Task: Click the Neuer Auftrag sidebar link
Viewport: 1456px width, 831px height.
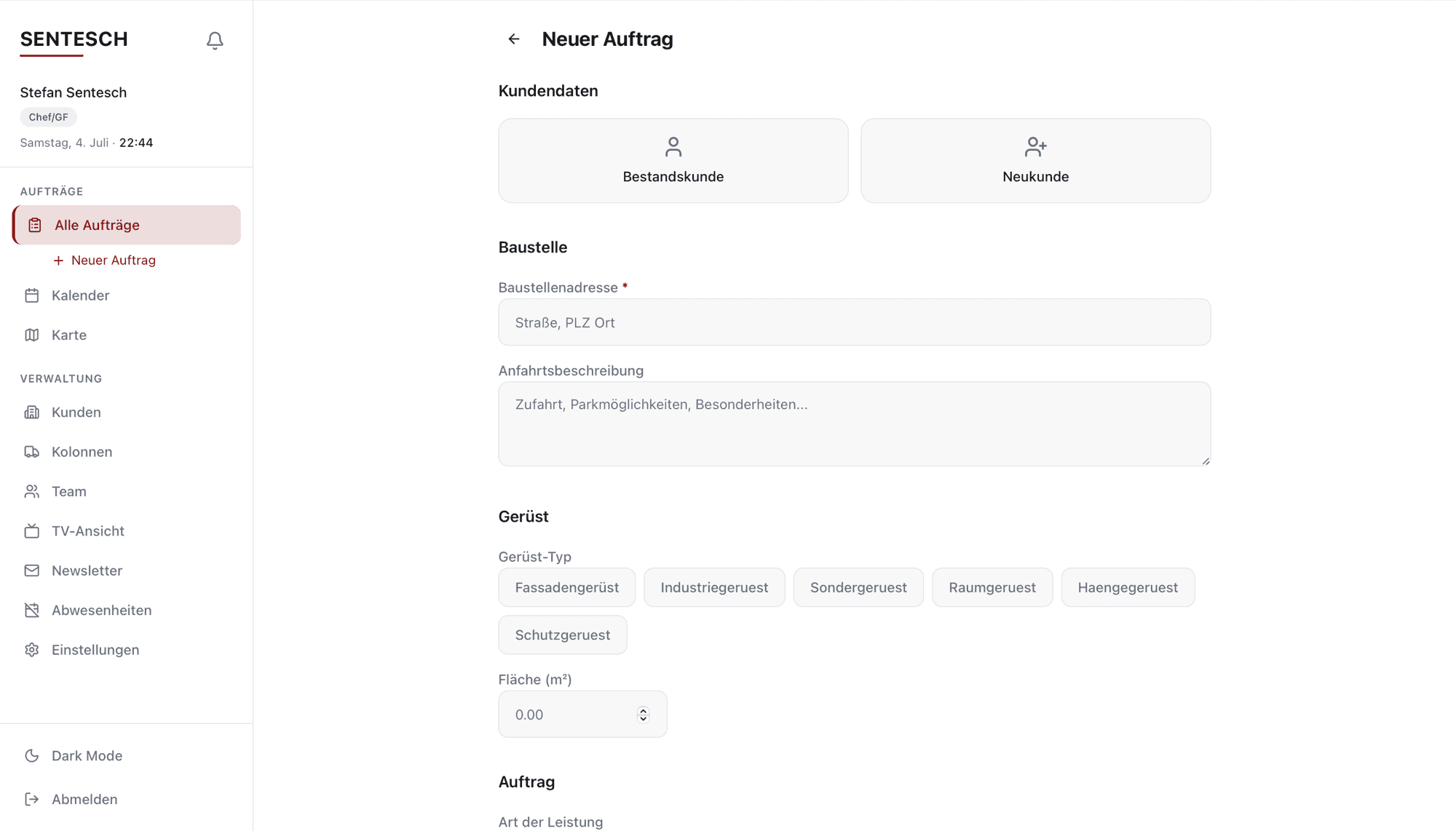Action: [x=105, y=261]
